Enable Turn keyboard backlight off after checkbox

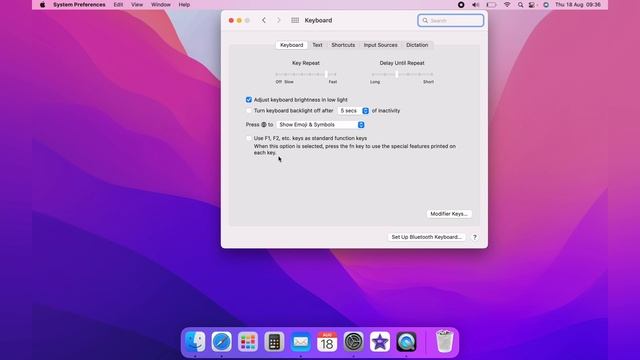coord(249,111)
